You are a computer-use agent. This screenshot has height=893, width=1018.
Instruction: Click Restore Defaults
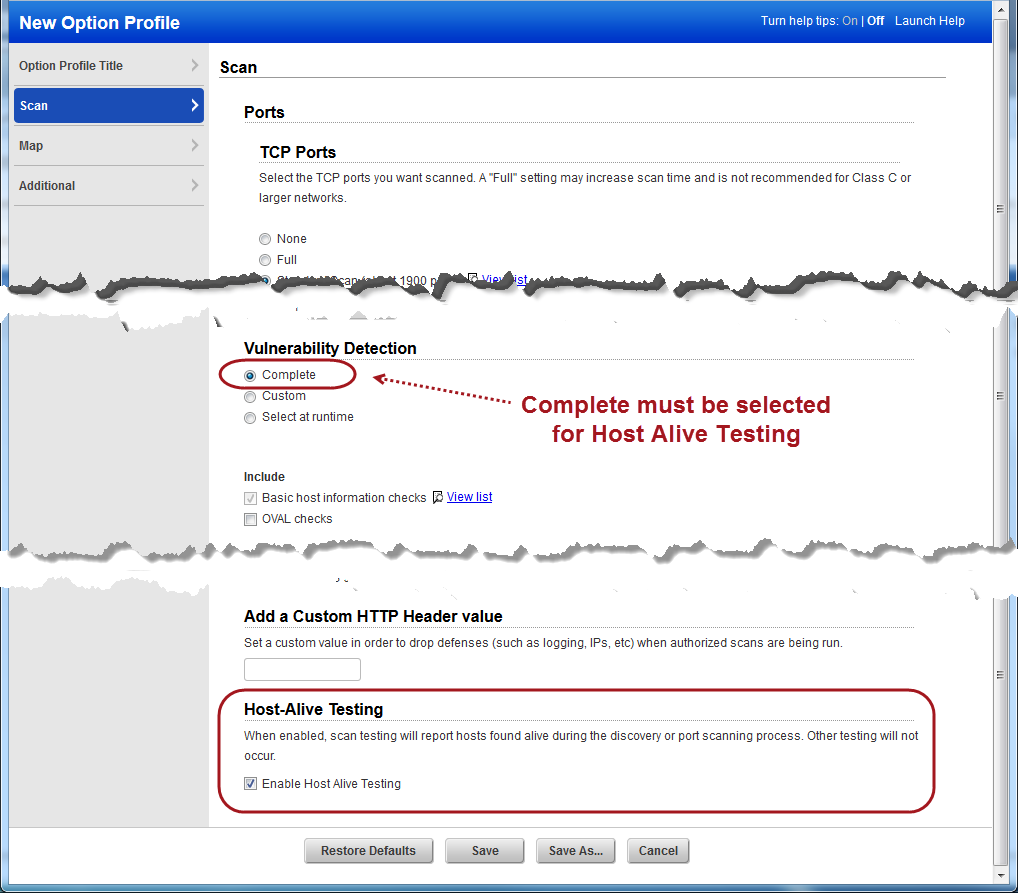(x=368, y=850)
